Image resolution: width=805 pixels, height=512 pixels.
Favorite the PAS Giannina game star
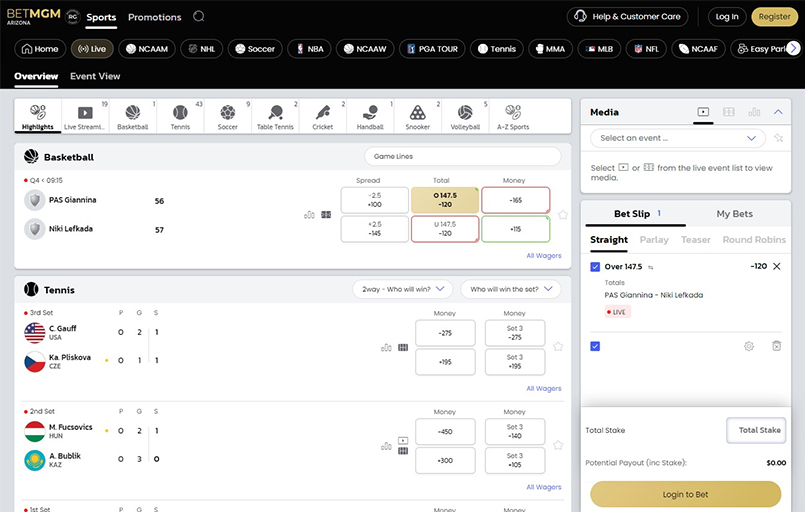point(563,215)
